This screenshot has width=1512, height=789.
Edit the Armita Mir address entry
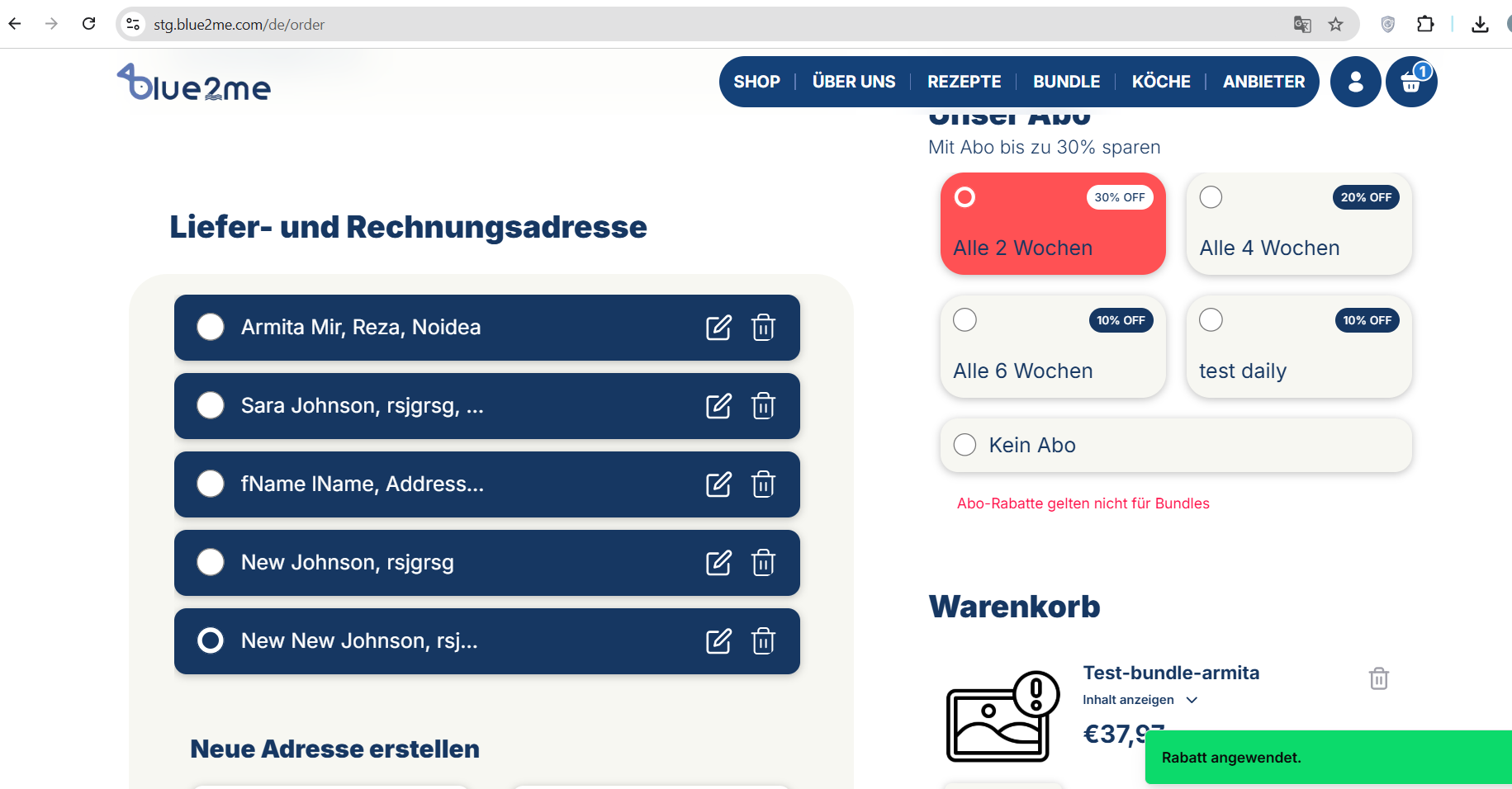[x=718, y=327]
